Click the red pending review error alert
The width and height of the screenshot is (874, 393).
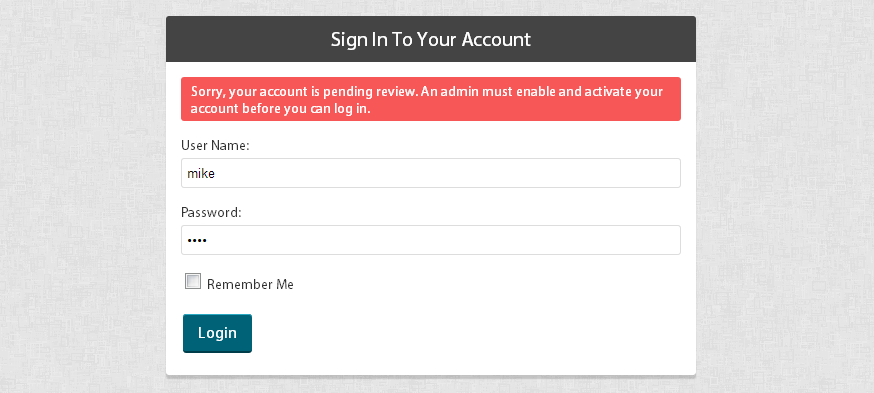point(431,99)
